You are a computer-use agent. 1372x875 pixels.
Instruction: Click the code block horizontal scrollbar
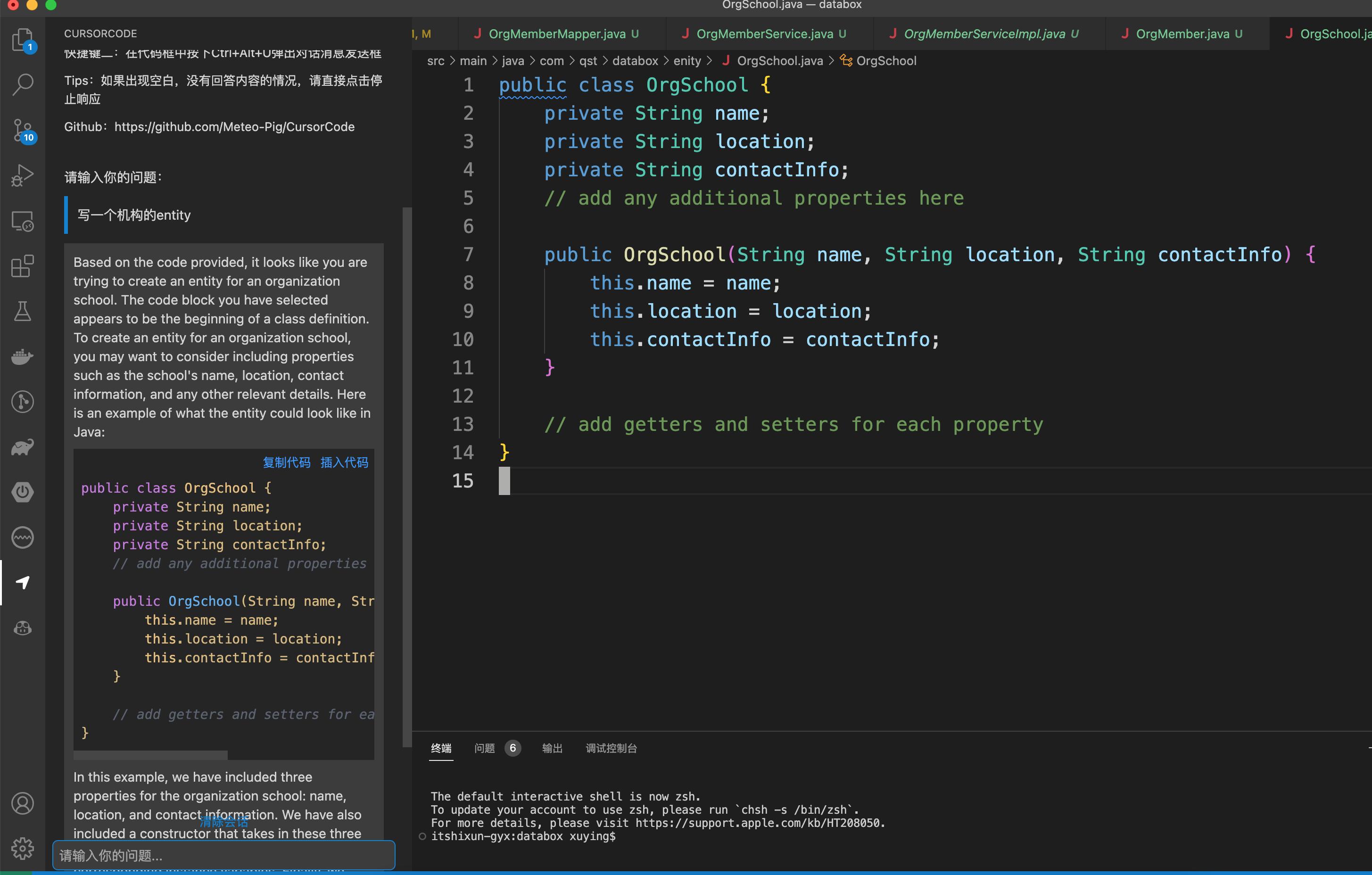[x=151, y=755]
